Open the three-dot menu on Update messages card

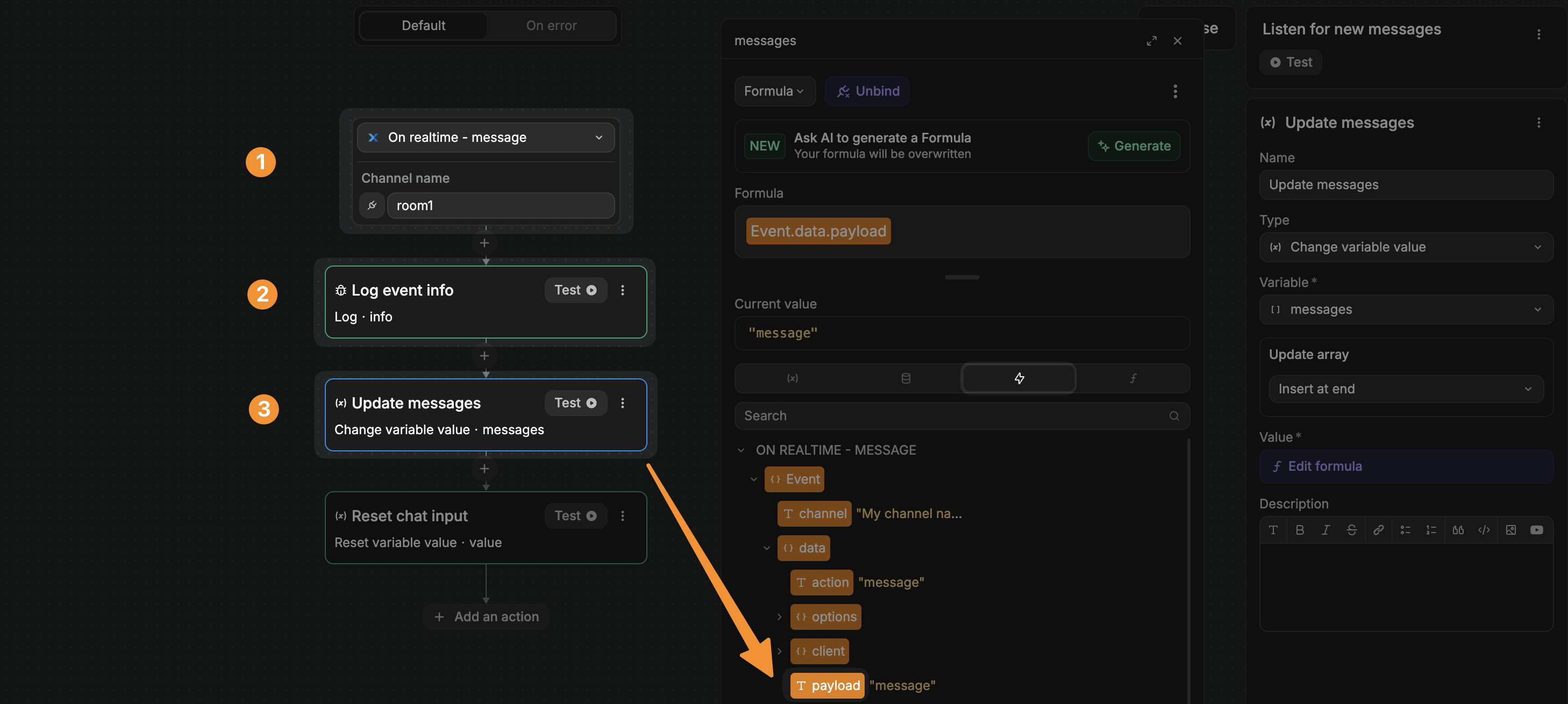tap(622, 403)
